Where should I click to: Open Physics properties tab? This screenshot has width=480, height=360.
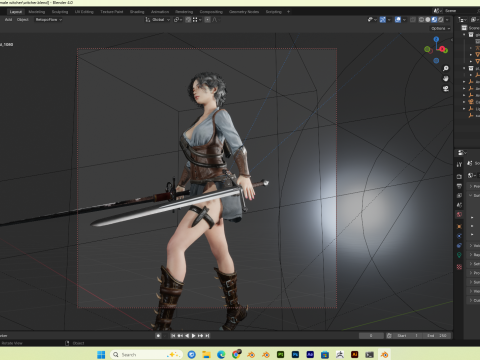tap(459, 236)
